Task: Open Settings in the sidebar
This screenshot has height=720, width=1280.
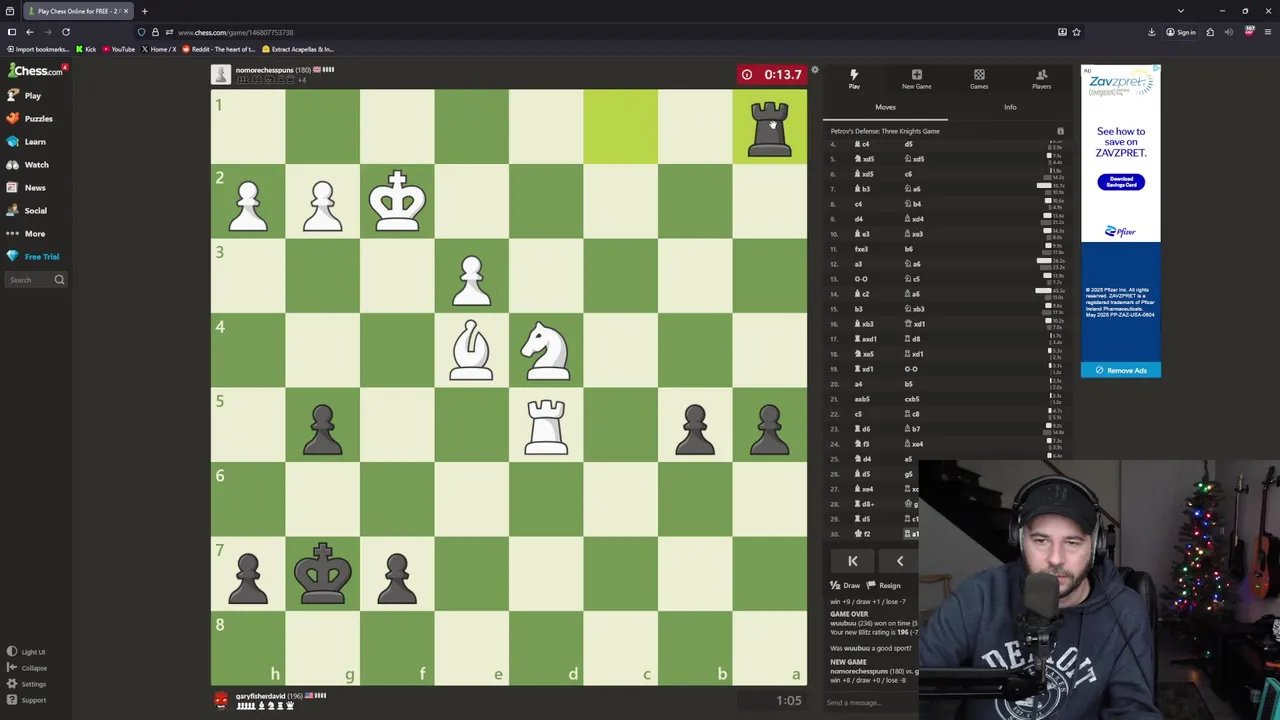Action: point(27,684)
